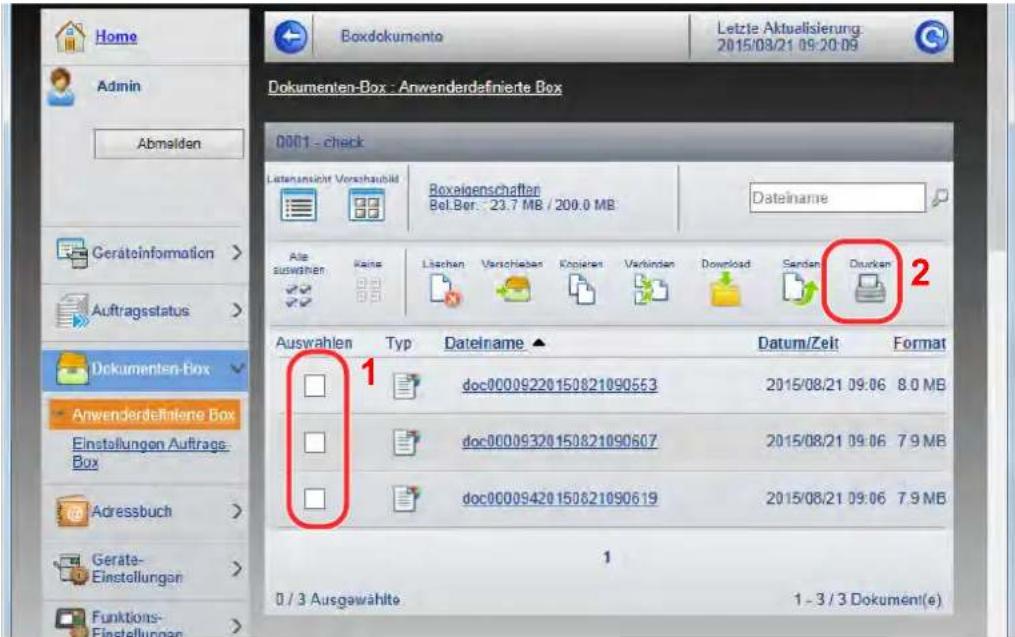The width and height of the screenshot is (1015, 637).
Task: Sort by the Dateiname column header
Action: [x=484, y=343]
